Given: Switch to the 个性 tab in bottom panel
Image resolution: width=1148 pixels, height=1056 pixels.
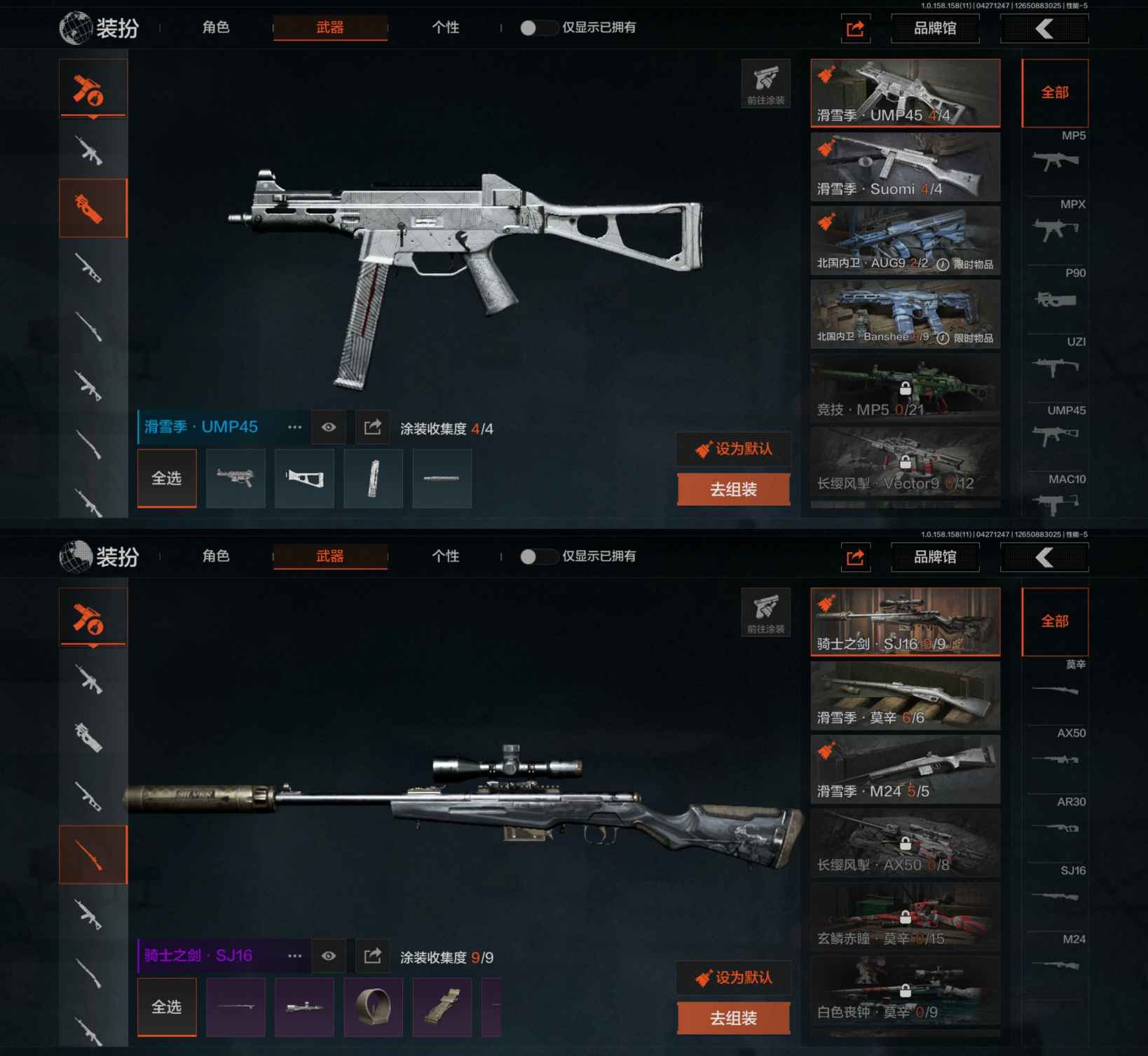Looking at the screenshot, I should point(446,556).
